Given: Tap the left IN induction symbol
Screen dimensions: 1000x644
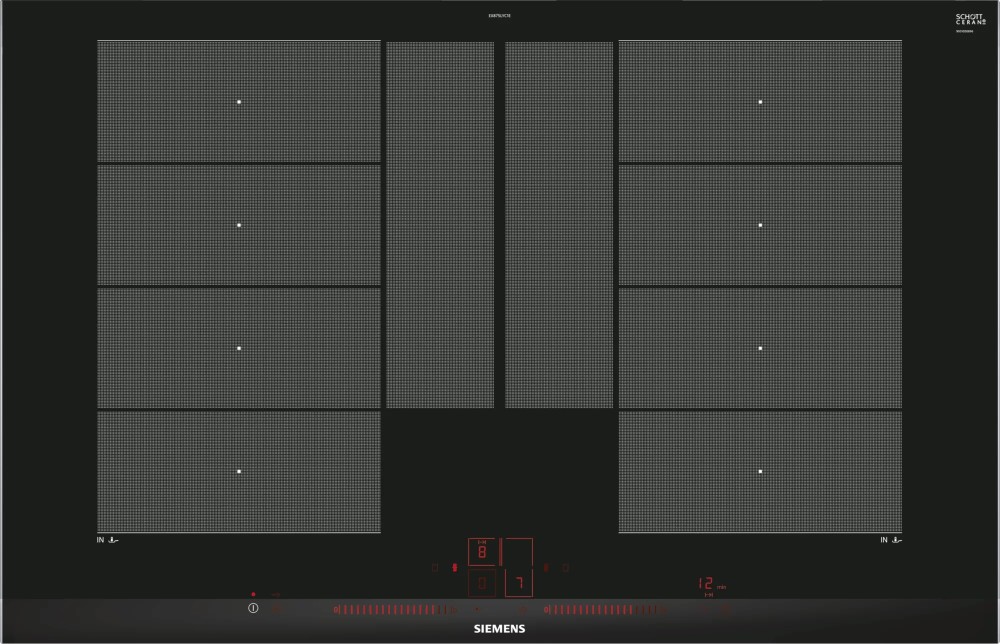Looking at the screenshot, I should [x=107, y=540].
